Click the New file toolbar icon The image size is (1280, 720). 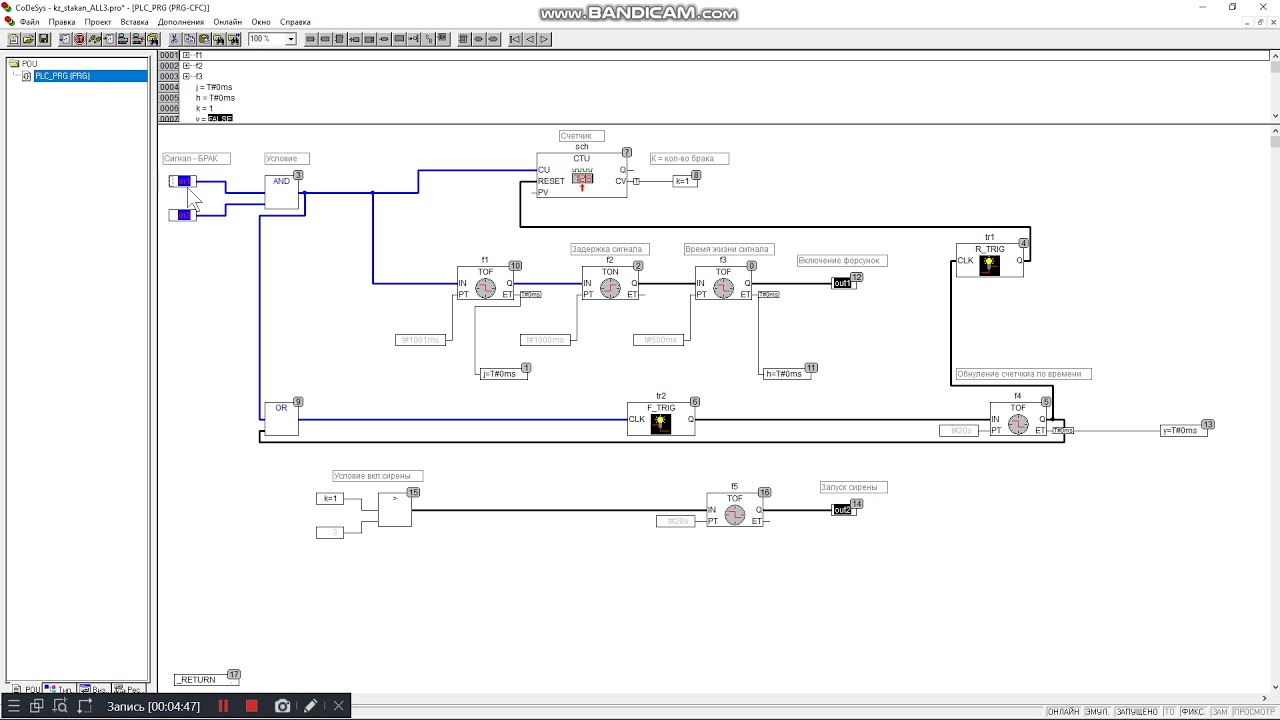(x=14, y=39)
